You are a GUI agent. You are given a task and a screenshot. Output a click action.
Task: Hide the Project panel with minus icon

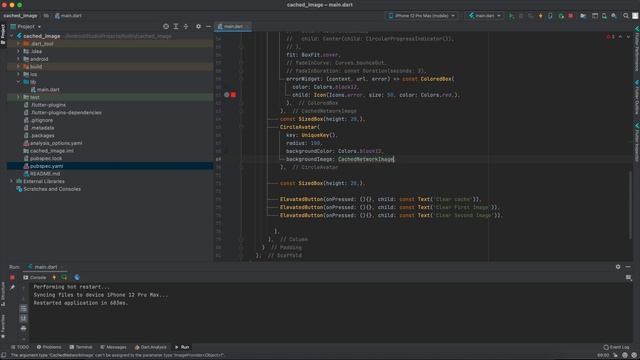[x=208, y=27]
